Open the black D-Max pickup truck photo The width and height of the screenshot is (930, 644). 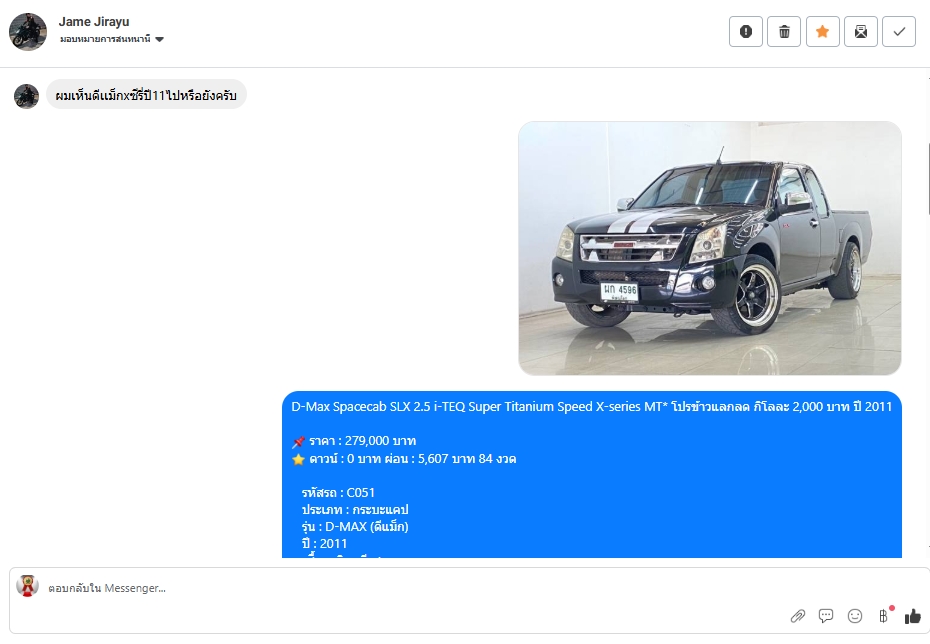(710, 248)
